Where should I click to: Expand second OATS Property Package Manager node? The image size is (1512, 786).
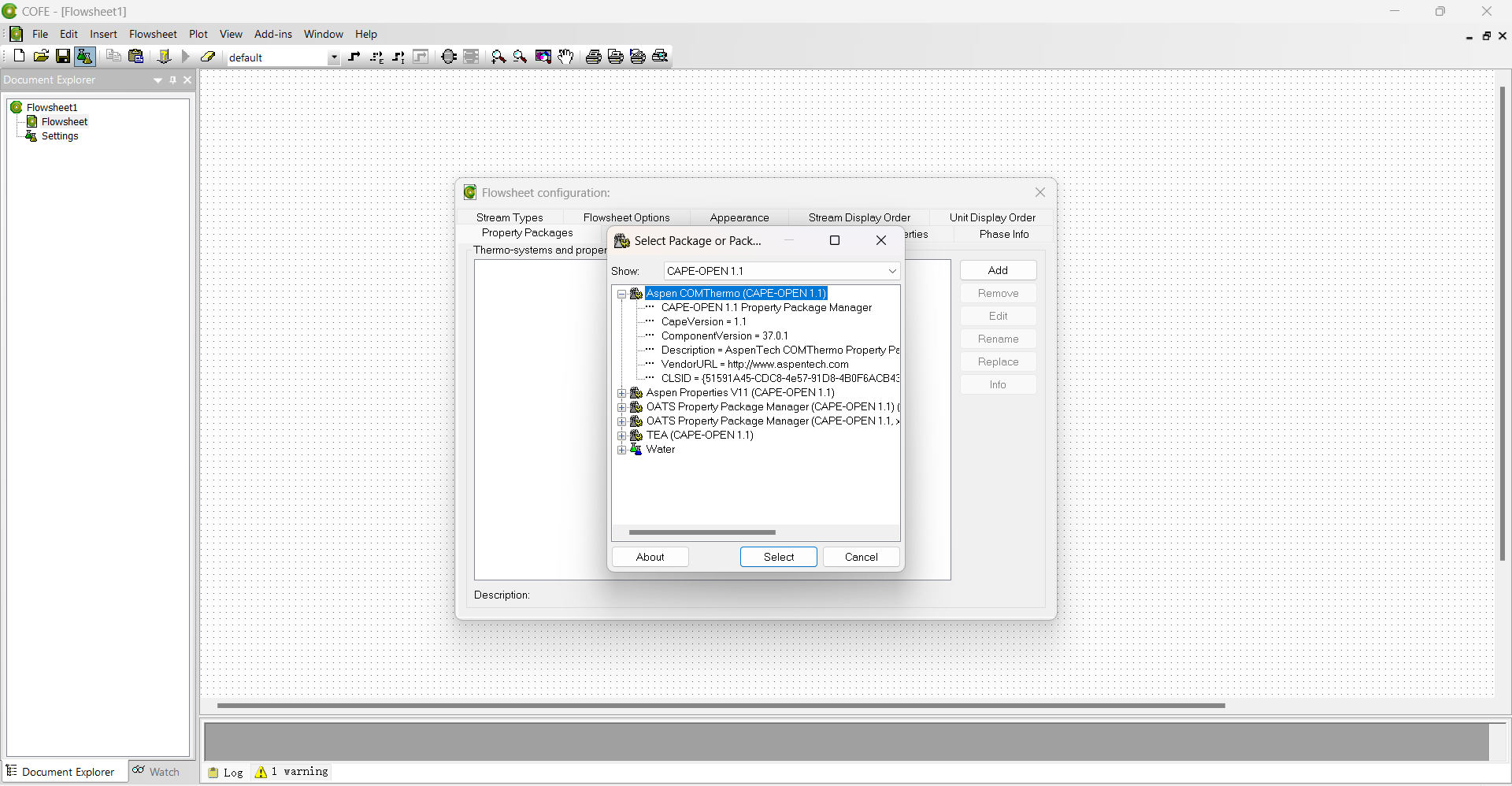coord(622,421)
